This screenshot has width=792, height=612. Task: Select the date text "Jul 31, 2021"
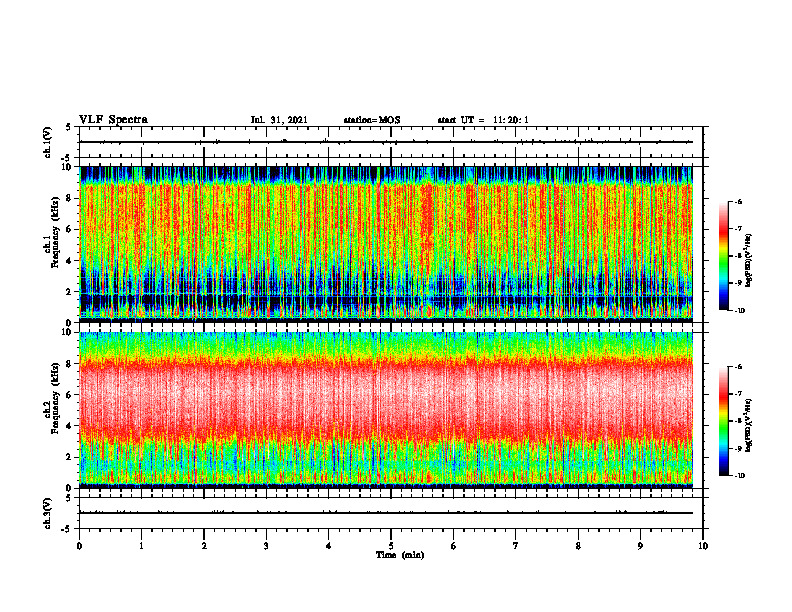coord(279,120)
